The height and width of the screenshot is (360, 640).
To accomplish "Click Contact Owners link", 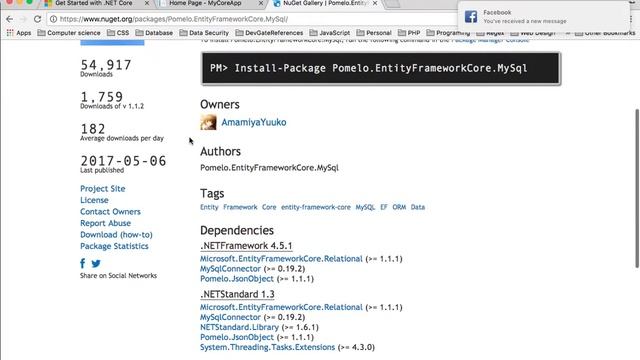I will click(x=110, y=211).
